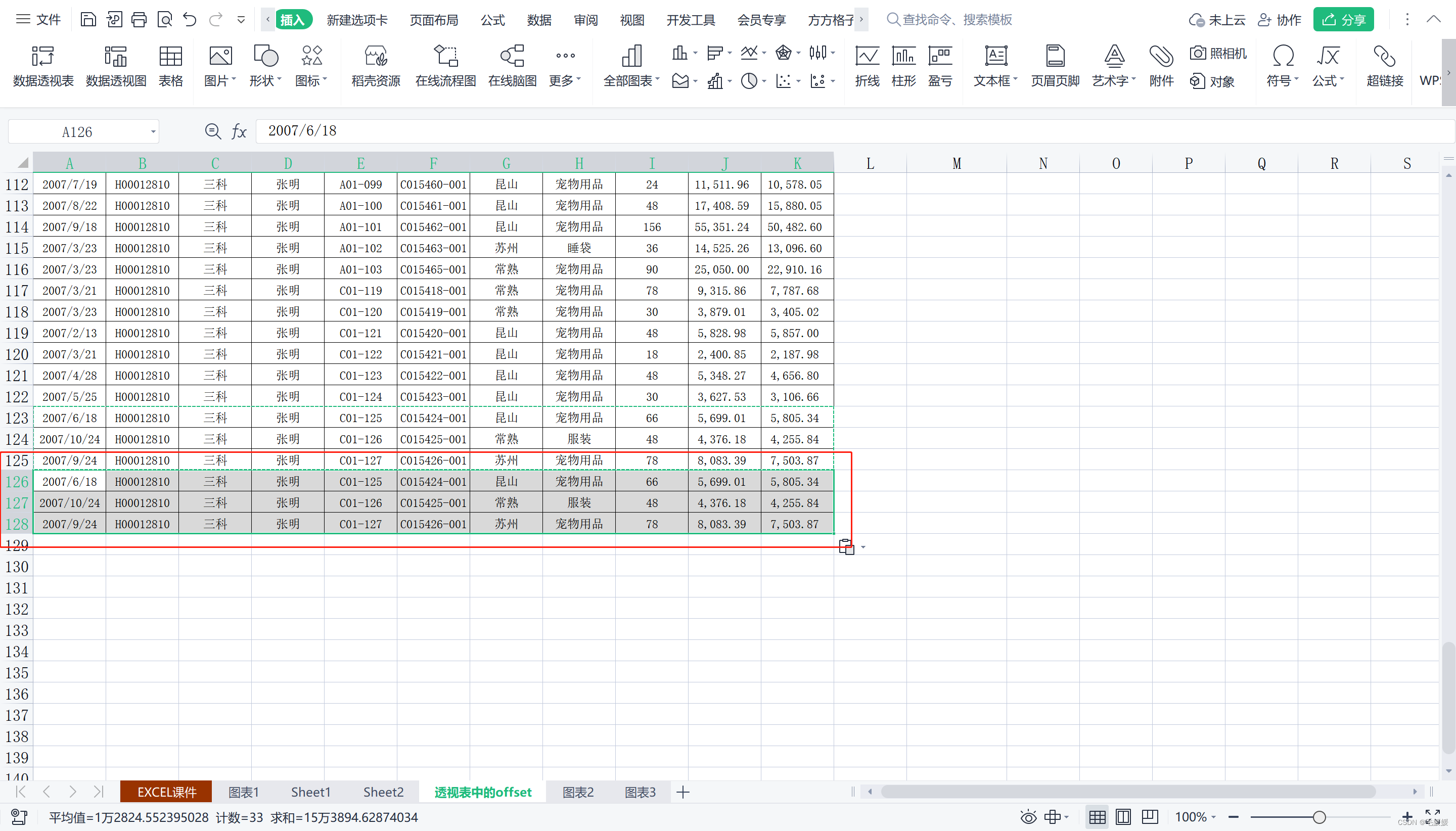Open 稻壳资源 resources
1456x831 pixels.
[x=376, y=66]
